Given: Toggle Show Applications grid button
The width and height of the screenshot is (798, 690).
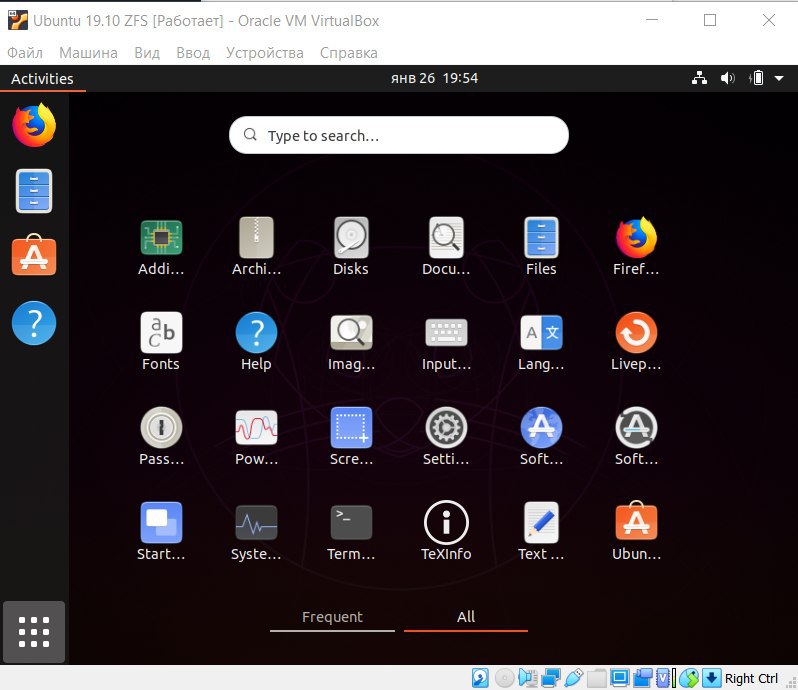Looking at the screenshot, I should click(x=34, y=631).
